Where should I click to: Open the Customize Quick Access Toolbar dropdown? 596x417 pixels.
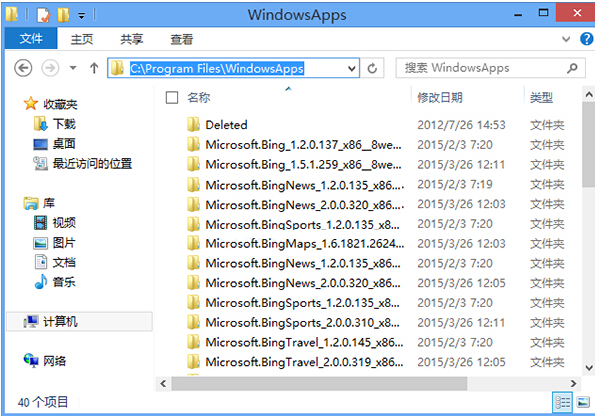[82, 16]
